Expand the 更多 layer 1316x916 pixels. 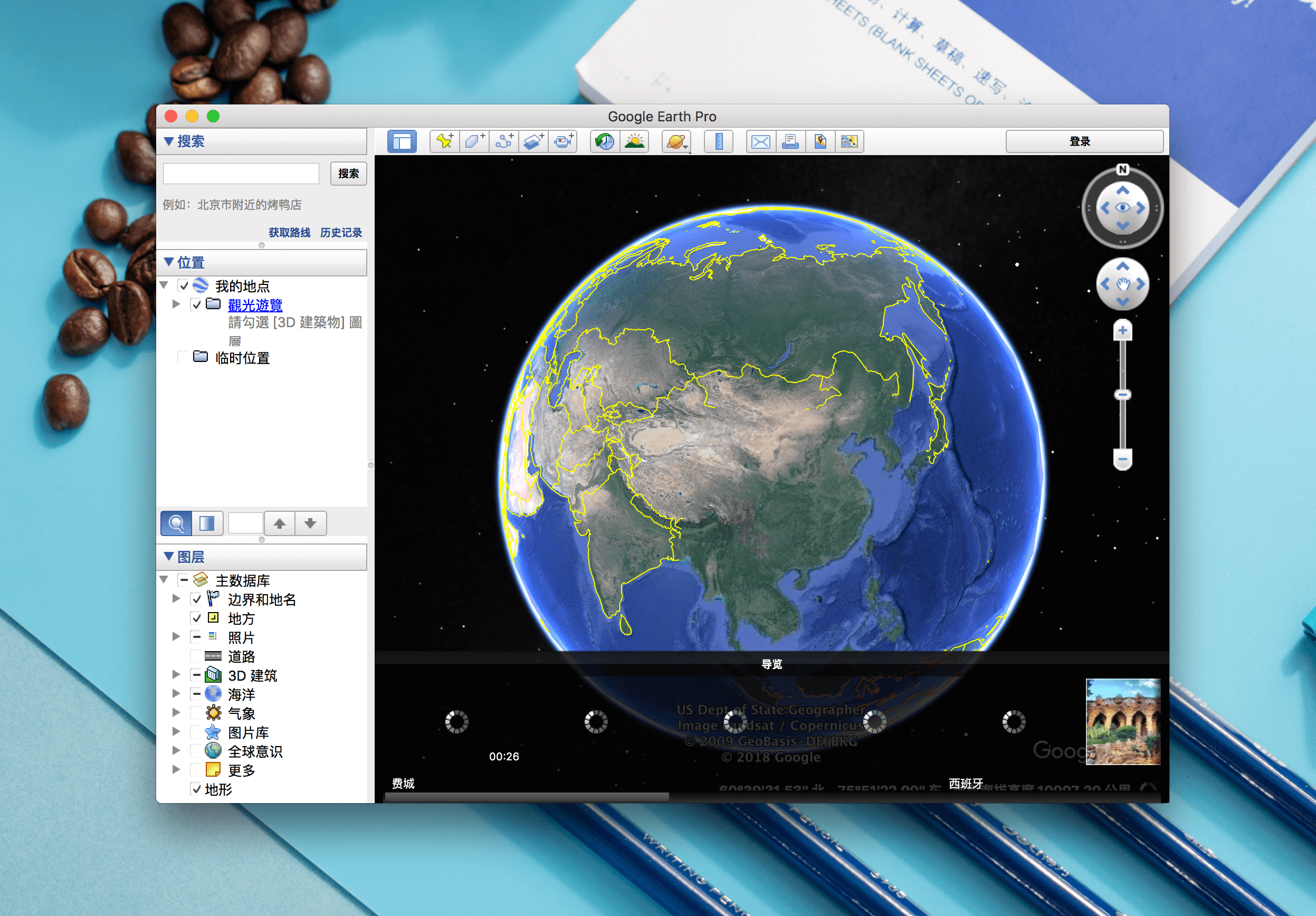pyautogui.click(x=177, y=769)
